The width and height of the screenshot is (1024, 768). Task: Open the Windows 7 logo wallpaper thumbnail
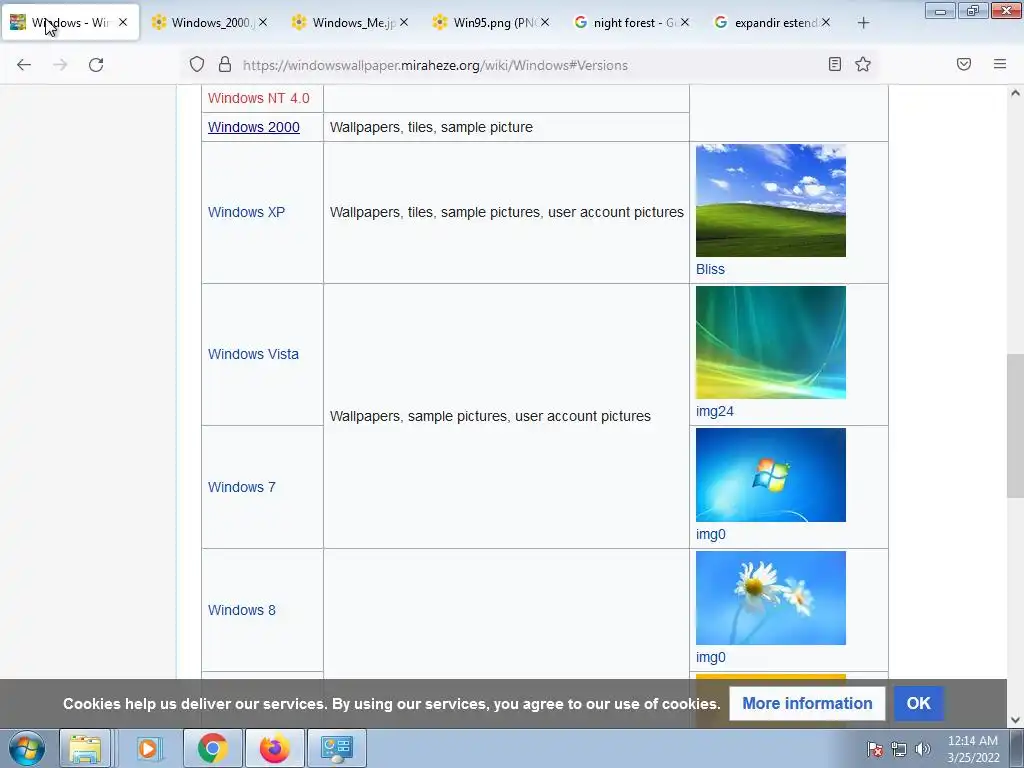point(771,475)
